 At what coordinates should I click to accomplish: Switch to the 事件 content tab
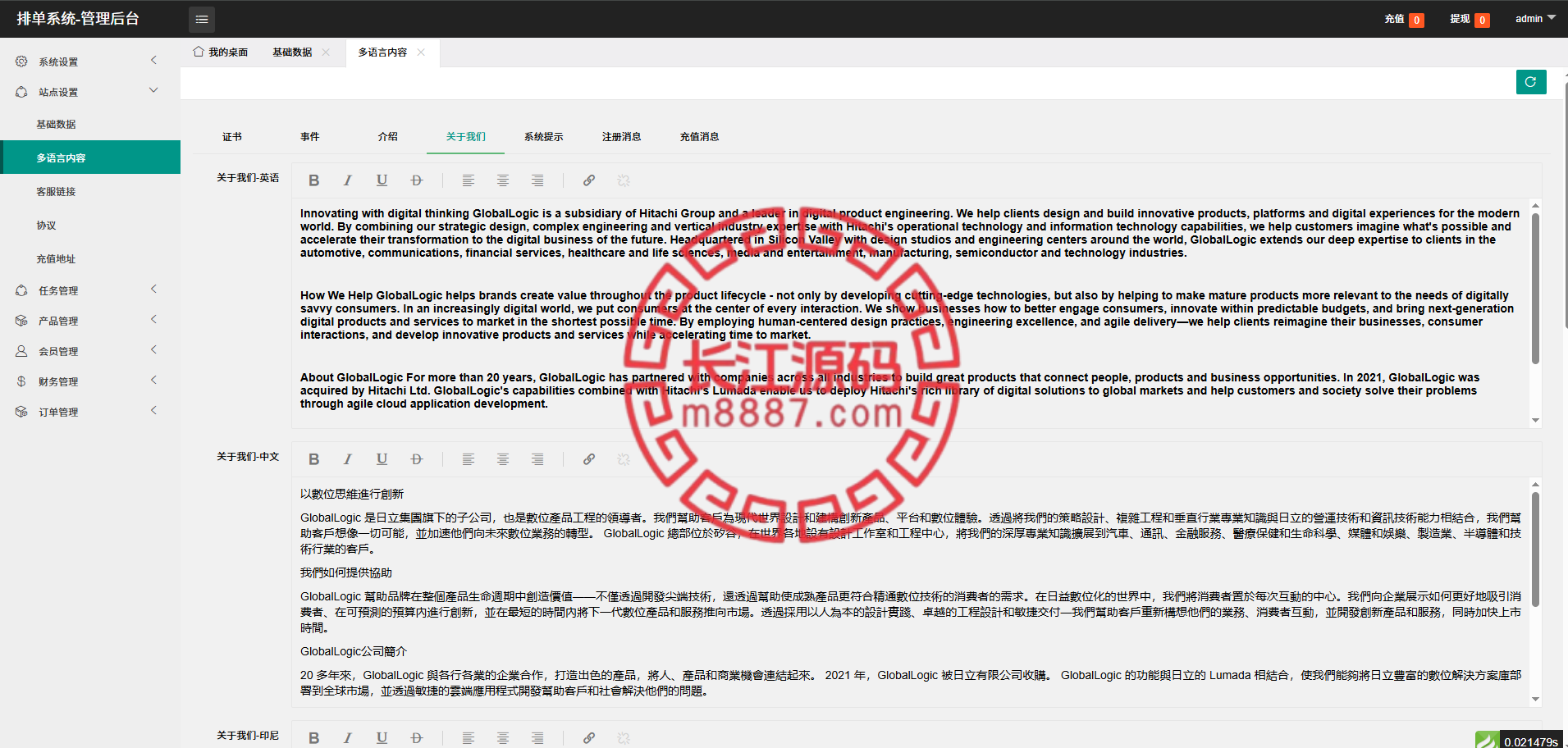(x=310, y=137)
